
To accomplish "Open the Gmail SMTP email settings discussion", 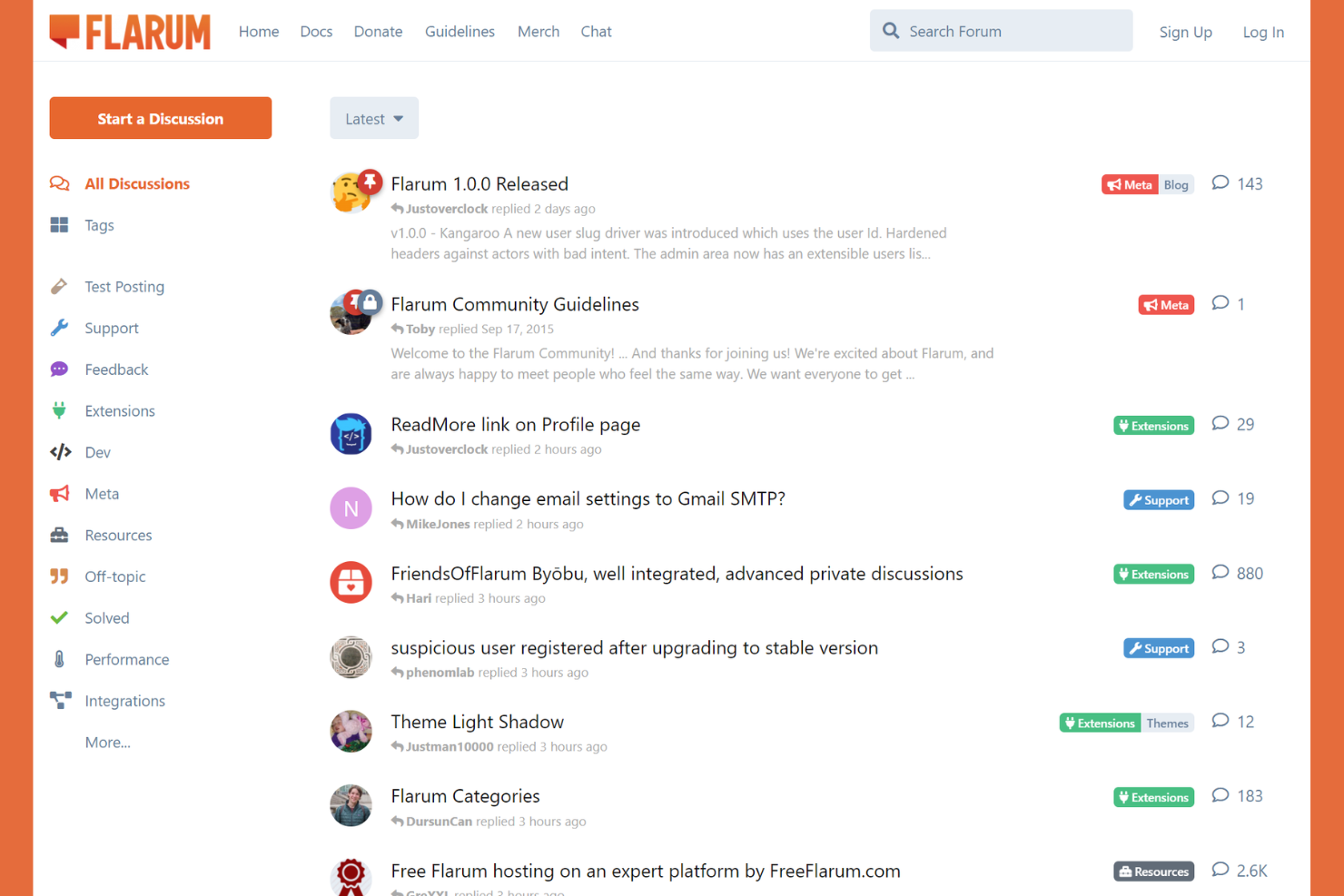I will 588,498.
